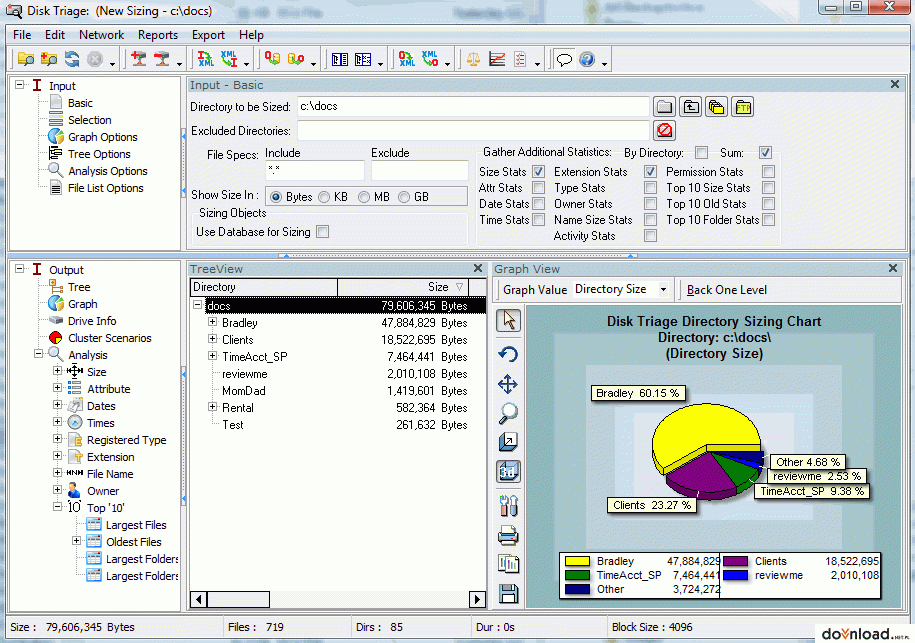Viewport: 915px width, 643px height.
Task: Toggle the Sum checkbox
Action: (x=765, y=153)
